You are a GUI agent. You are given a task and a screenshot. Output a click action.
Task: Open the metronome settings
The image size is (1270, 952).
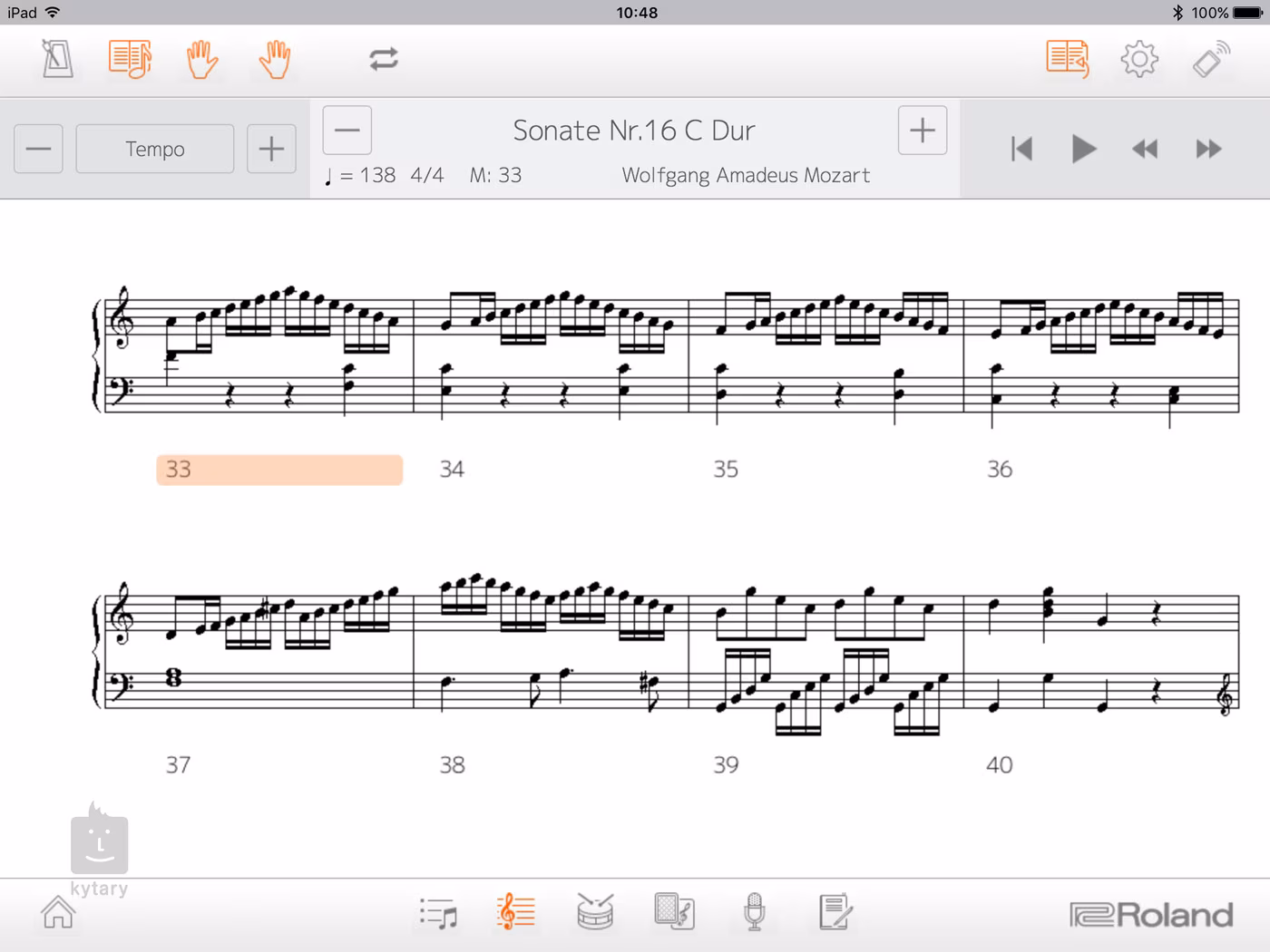point(57,60)
